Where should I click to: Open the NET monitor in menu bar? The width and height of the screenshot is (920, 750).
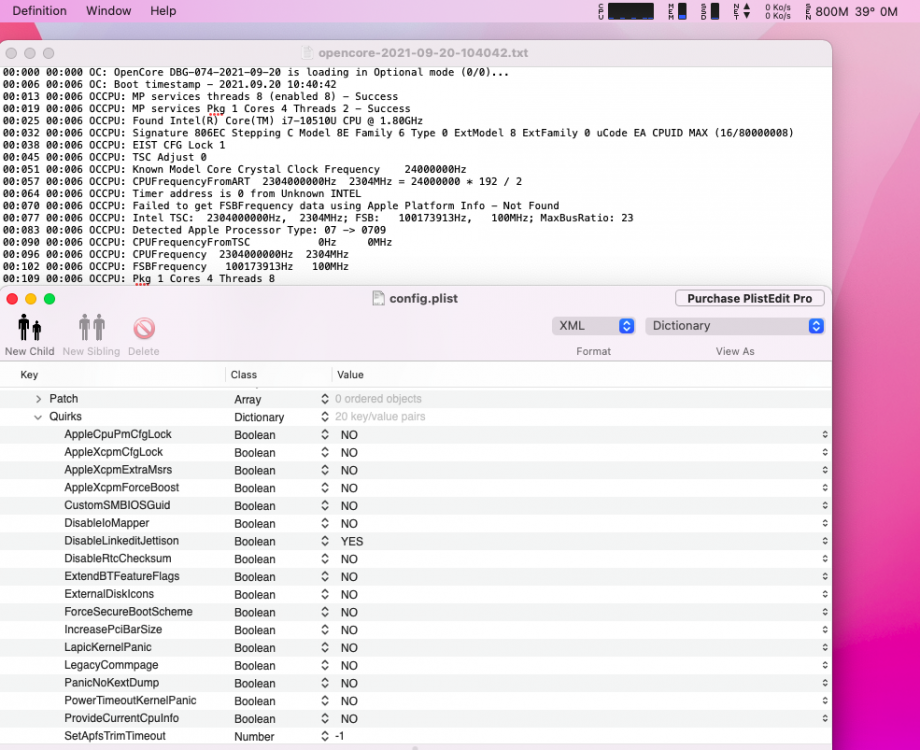(x=742, y=11)
